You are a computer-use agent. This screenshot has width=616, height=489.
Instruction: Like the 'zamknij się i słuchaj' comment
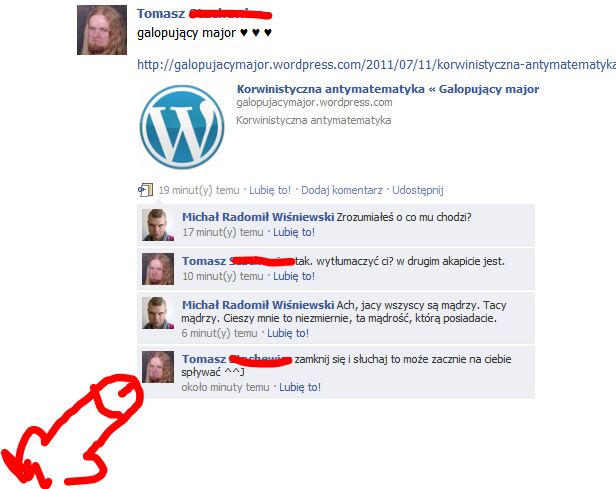coord(300,387)
